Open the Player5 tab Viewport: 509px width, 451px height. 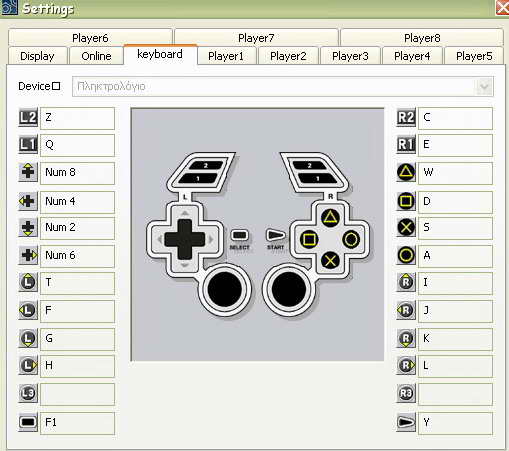[x=474, y=56]
